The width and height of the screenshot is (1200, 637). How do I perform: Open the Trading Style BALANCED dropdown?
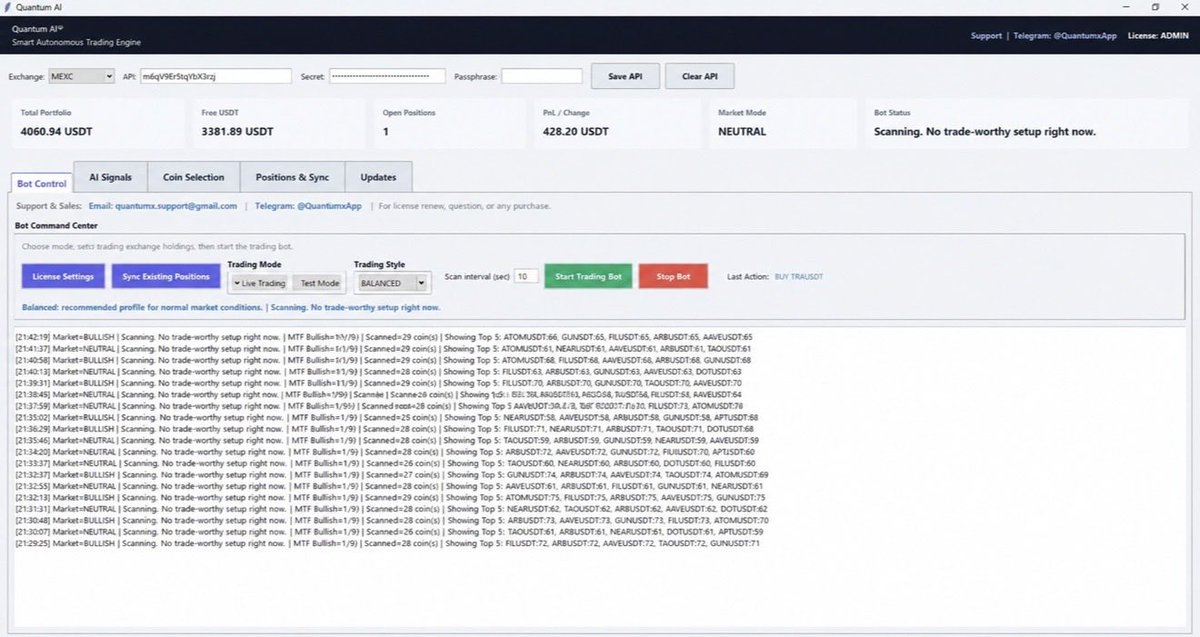pyautogui.click(x=393, y=283)
